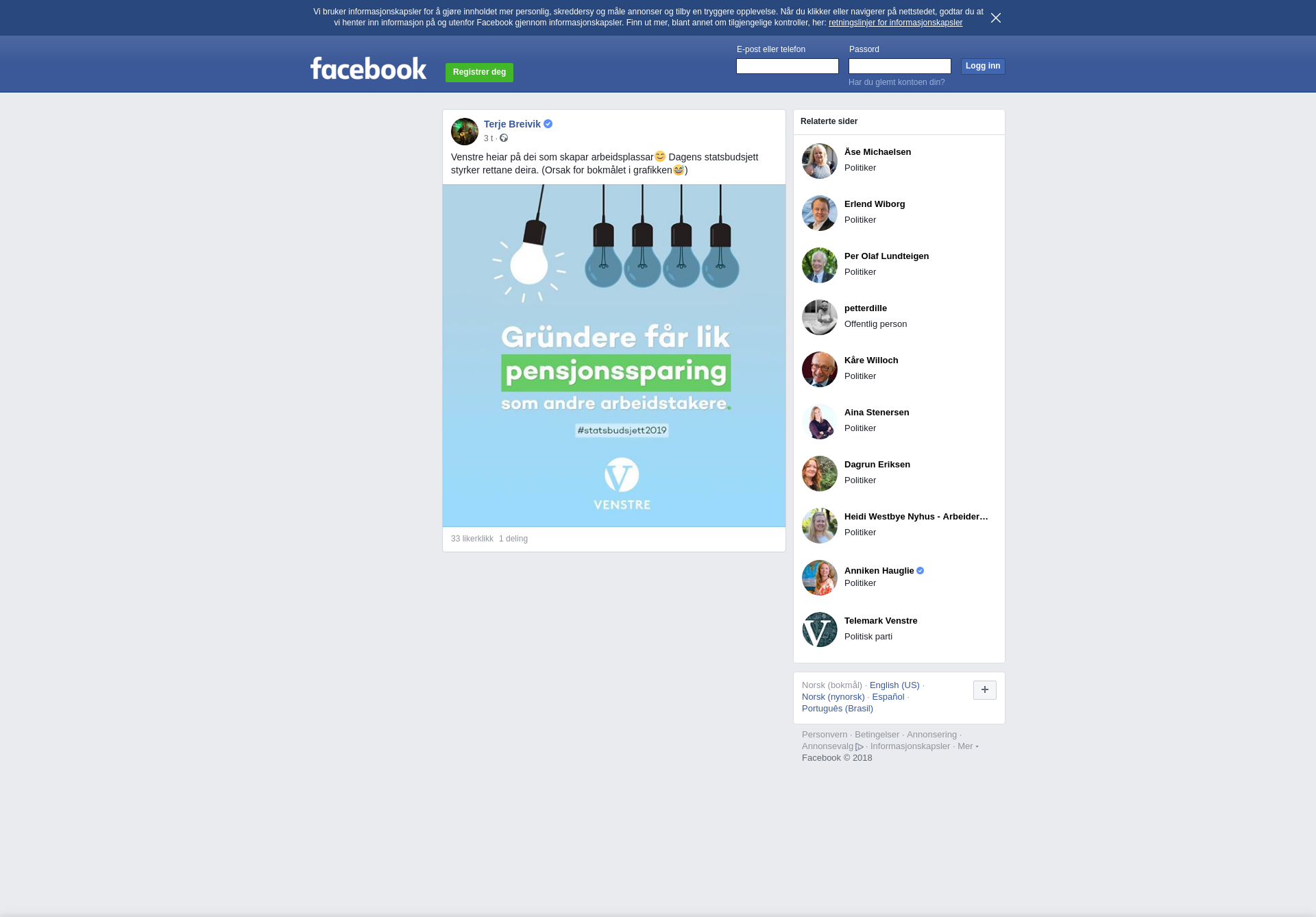Image resolution: width=1316 pixels, height=917 pixels.
Task: Open Anniken Hauglie's profile photo
Action: (x=820, y=578)
